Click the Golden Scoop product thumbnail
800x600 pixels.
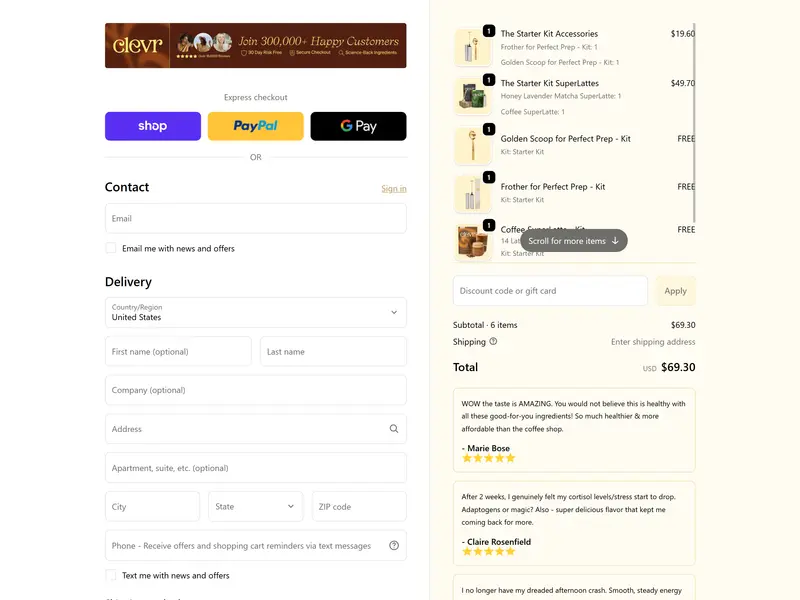(472, 145)
